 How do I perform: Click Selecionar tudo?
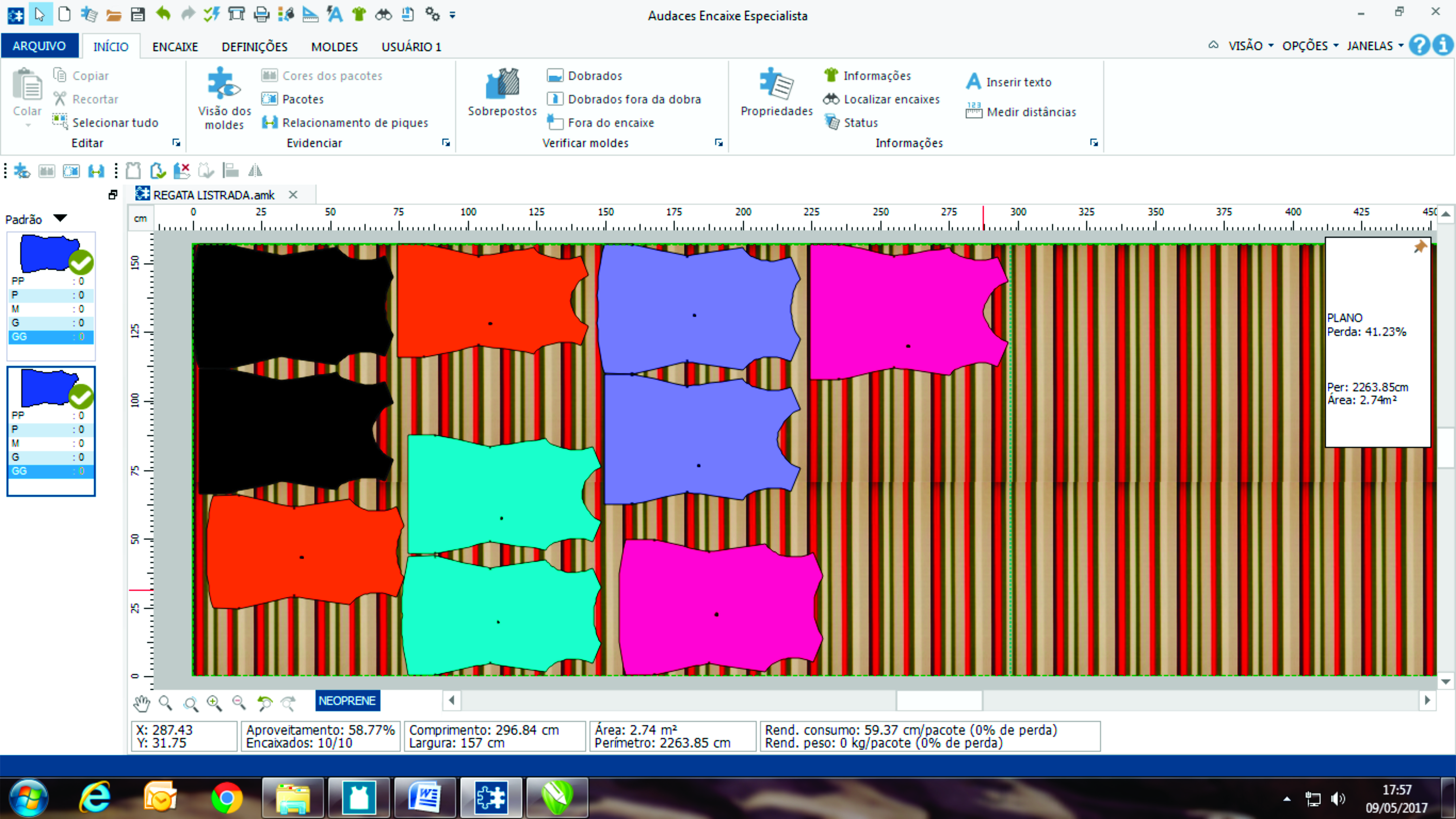[x=105, y=122]
